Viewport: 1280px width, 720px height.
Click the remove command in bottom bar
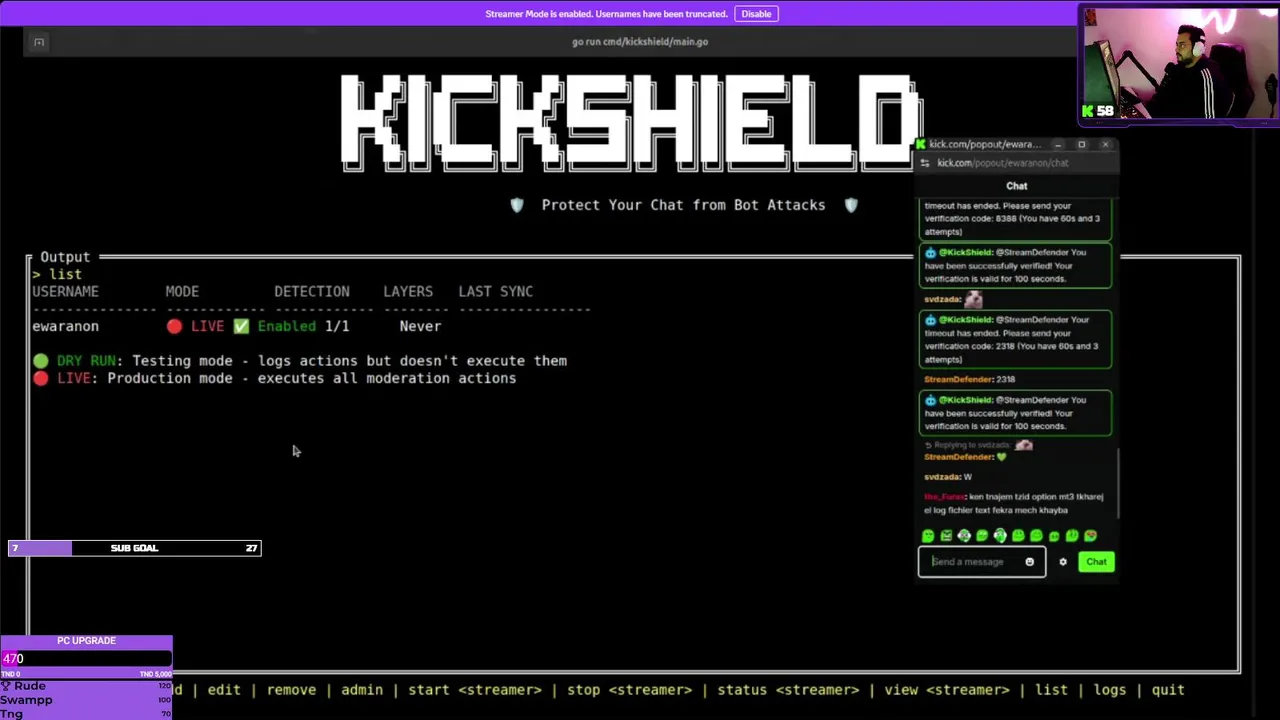(291, 690)
